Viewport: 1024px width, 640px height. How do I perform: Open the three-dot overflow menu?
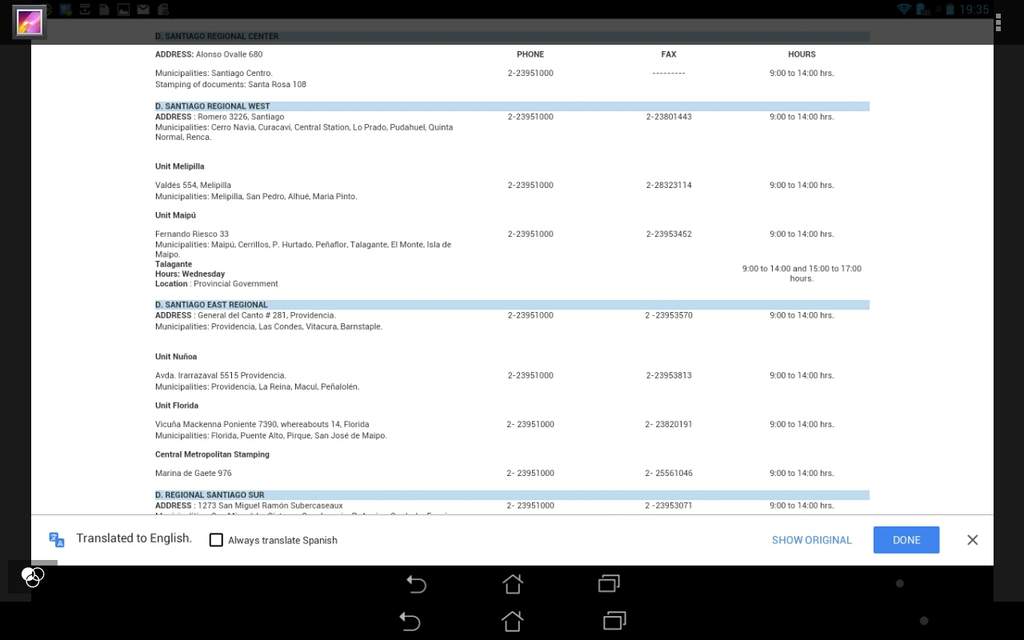point(998,22)
